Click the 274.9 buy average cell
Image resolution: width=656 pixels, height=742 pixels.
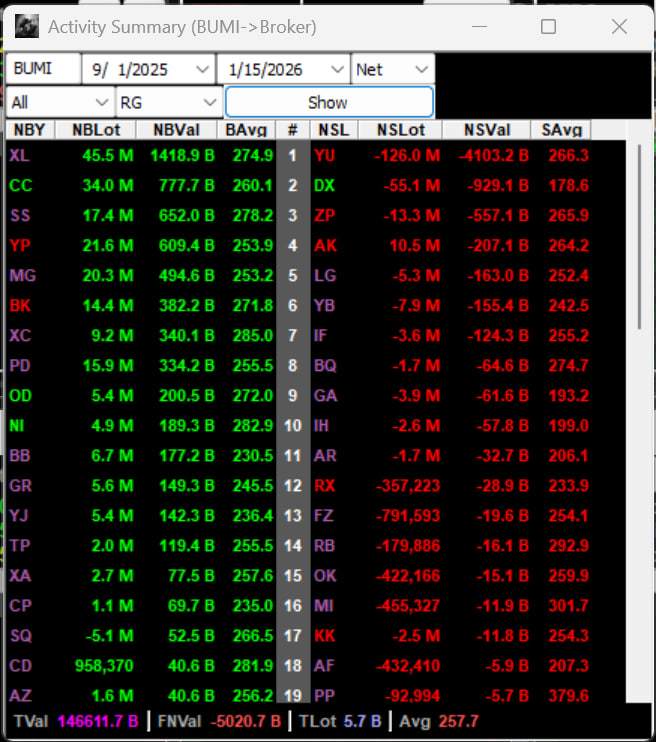tap(253, 155)
